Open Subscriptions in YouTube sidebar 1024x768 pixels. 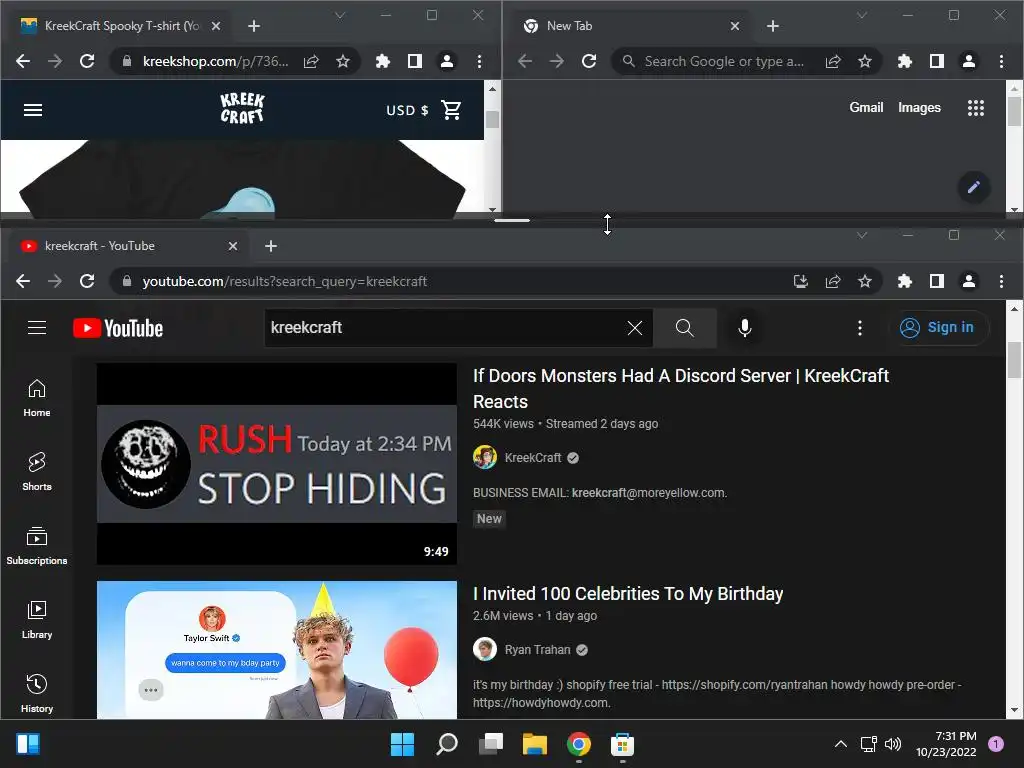[x=37, y=546]
